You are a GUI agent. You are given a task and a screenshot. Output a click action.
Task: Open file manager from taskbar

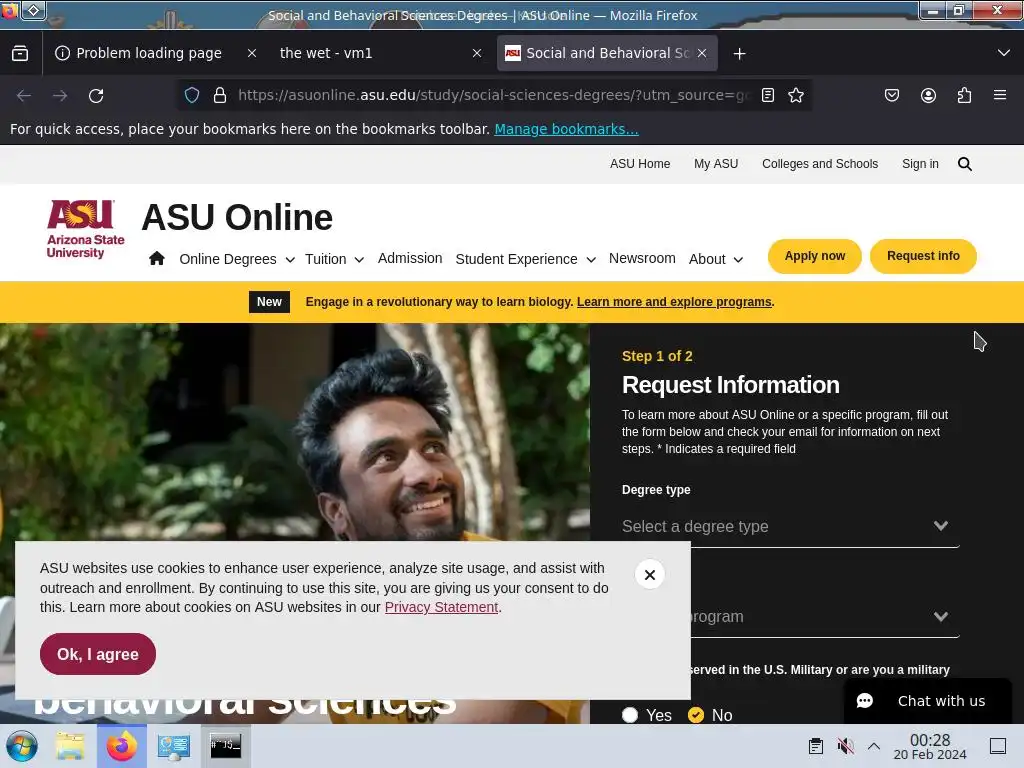(x=70, y=746)
